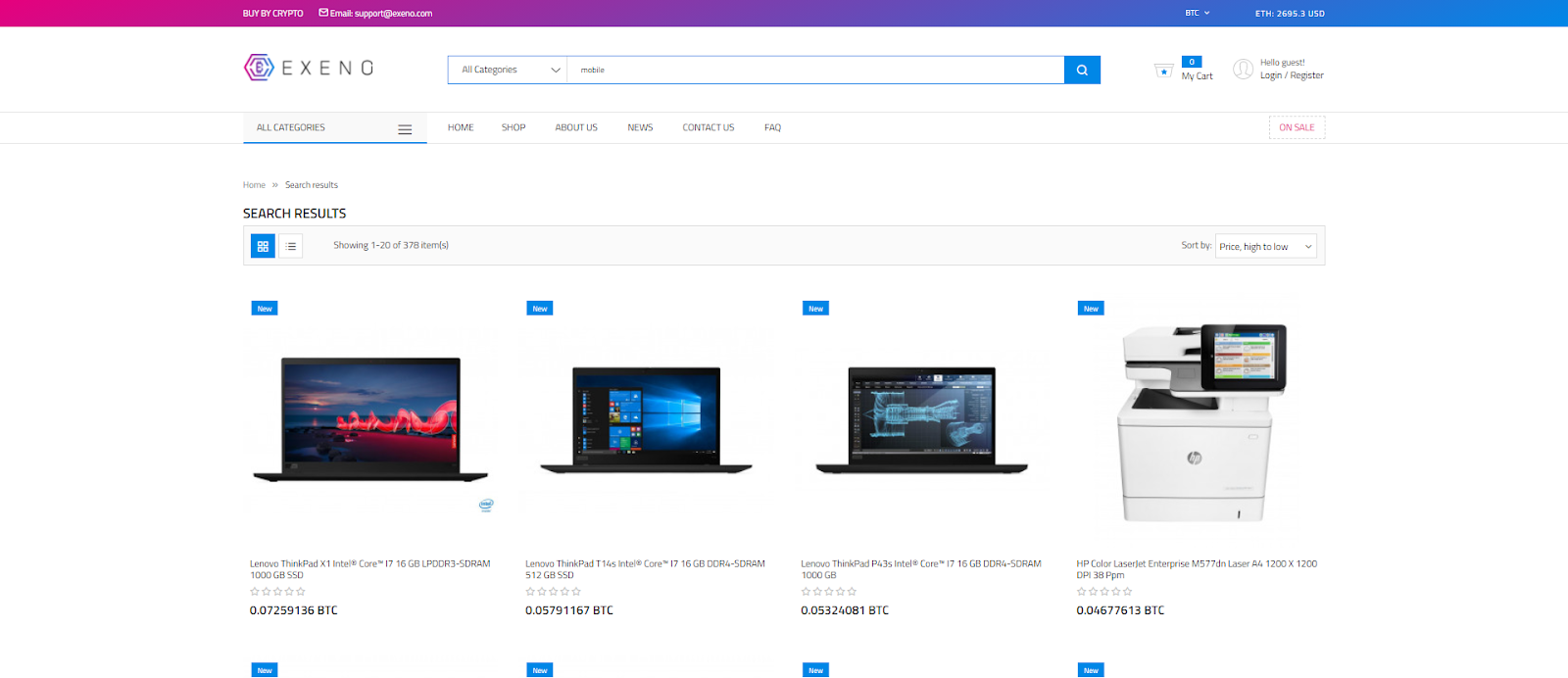Go to the FAQ page
Screen dimensions: 1568x678
(x=772, y=127)
